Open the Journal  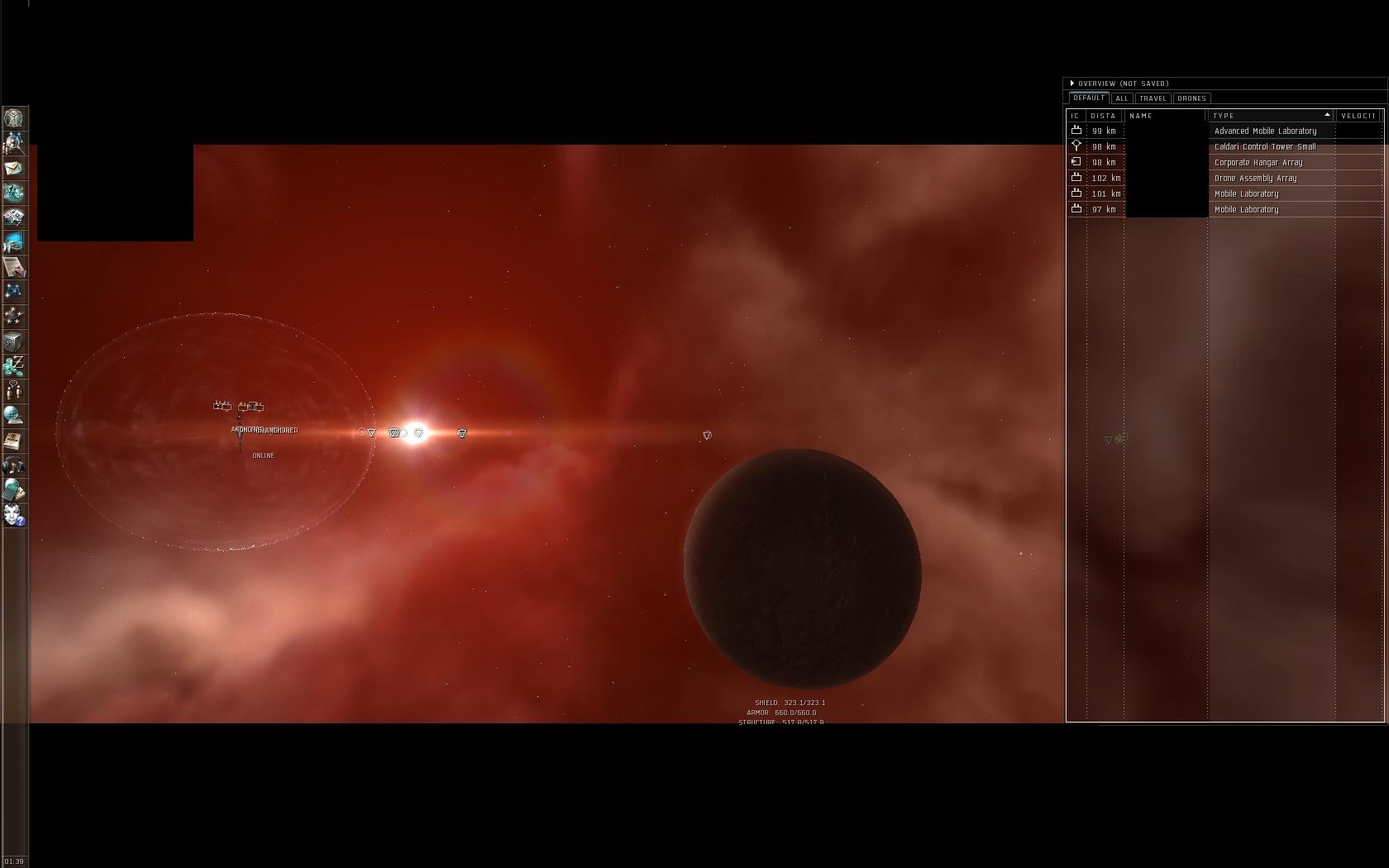click(14, 441)
